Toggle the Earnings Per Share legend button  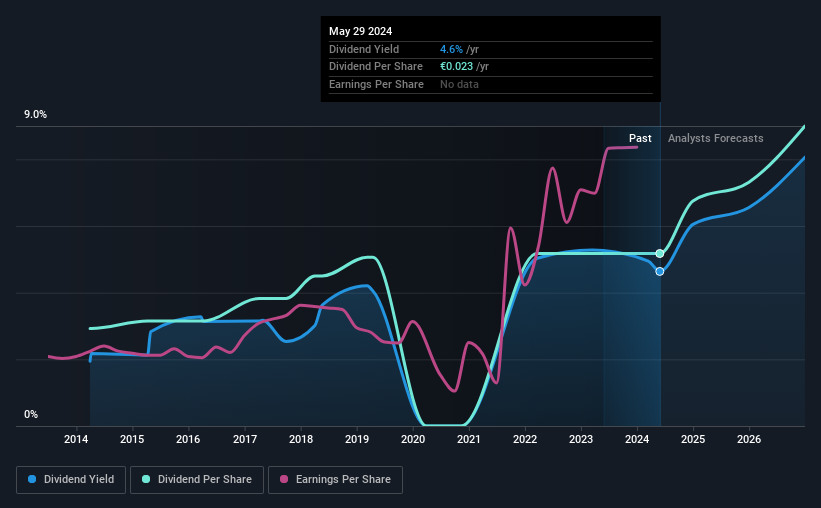(335, 480)
